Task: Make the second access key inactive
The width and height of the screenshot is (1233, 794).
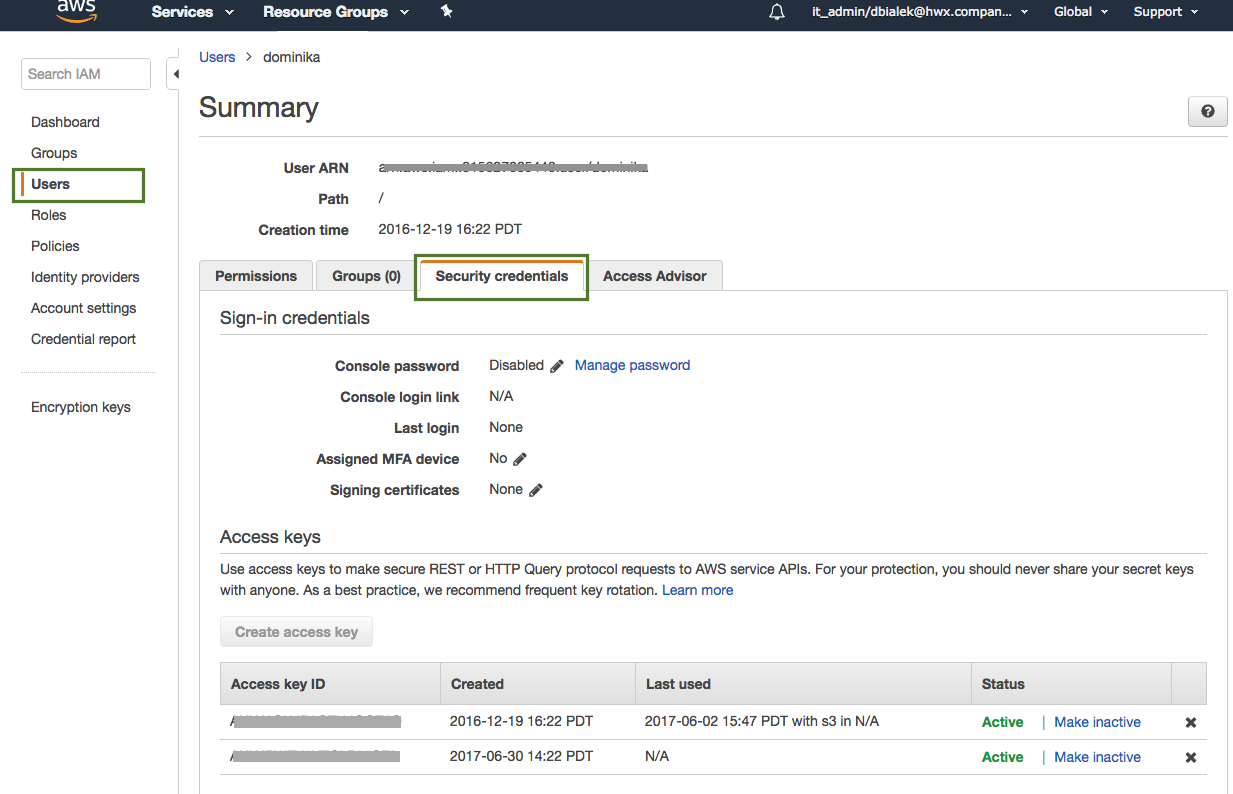Action: 1097,757
